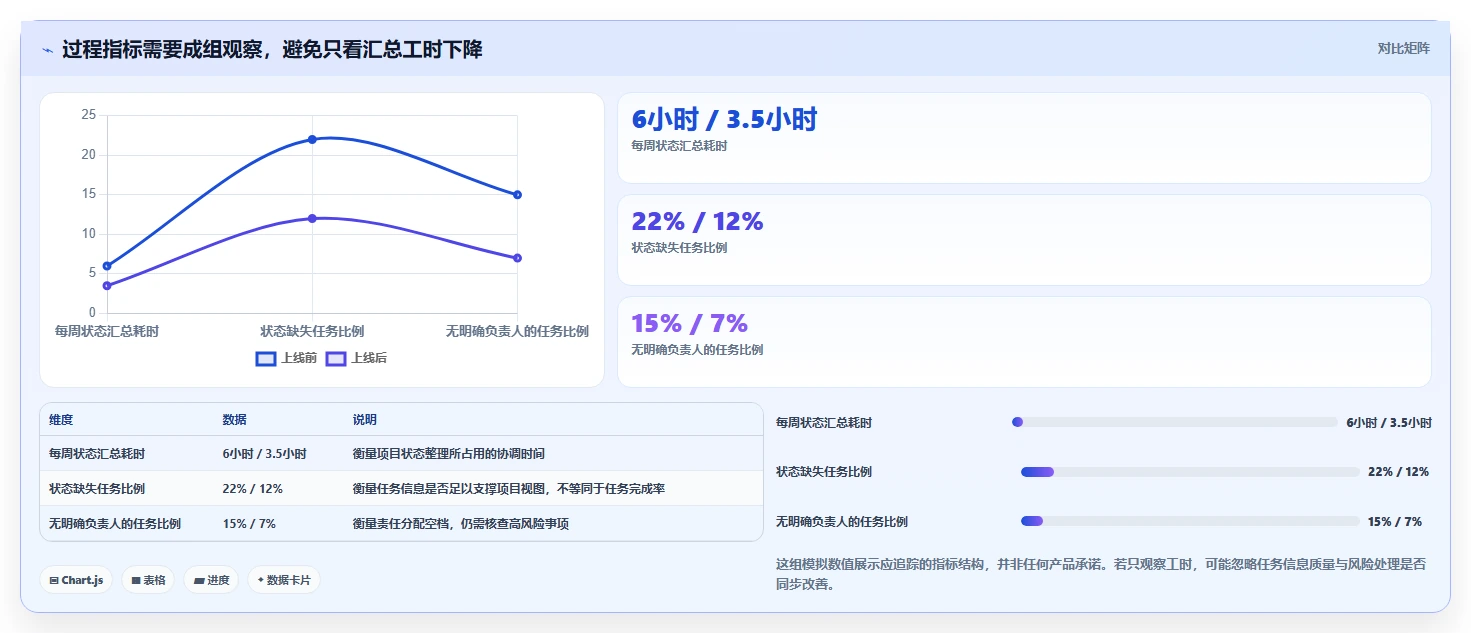Click the 15% / 7% card value

tap(689, 323)
